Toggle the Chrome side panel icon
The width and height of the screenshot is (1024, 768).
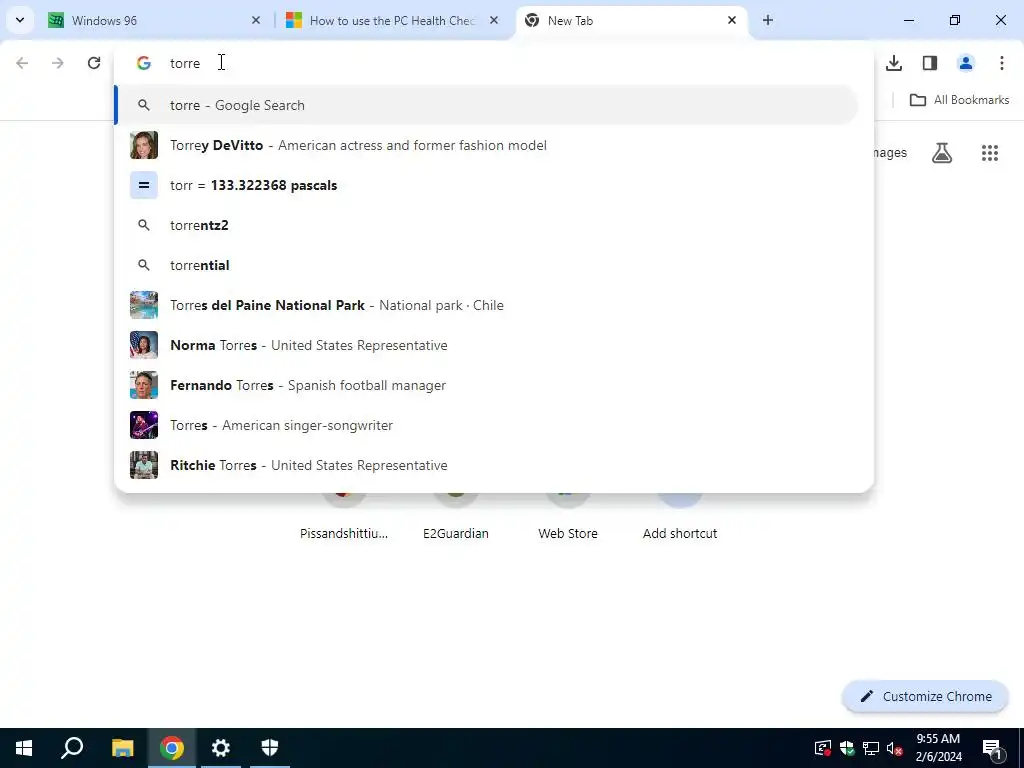point(929,63)
